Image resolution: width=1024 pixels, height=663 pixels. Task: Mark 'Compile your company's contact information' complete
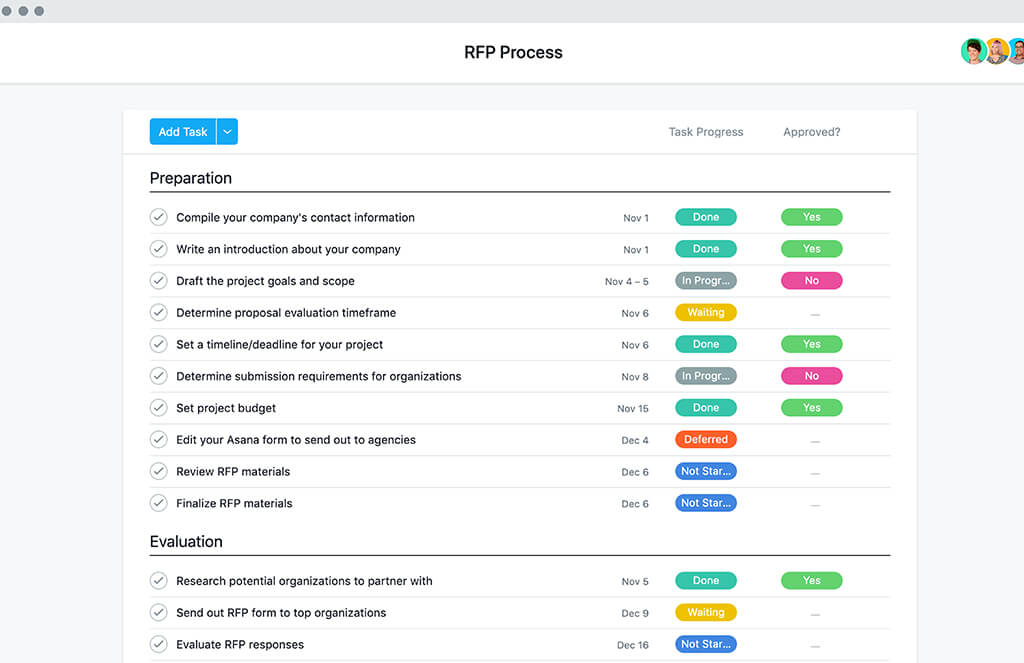pos(158,217)
